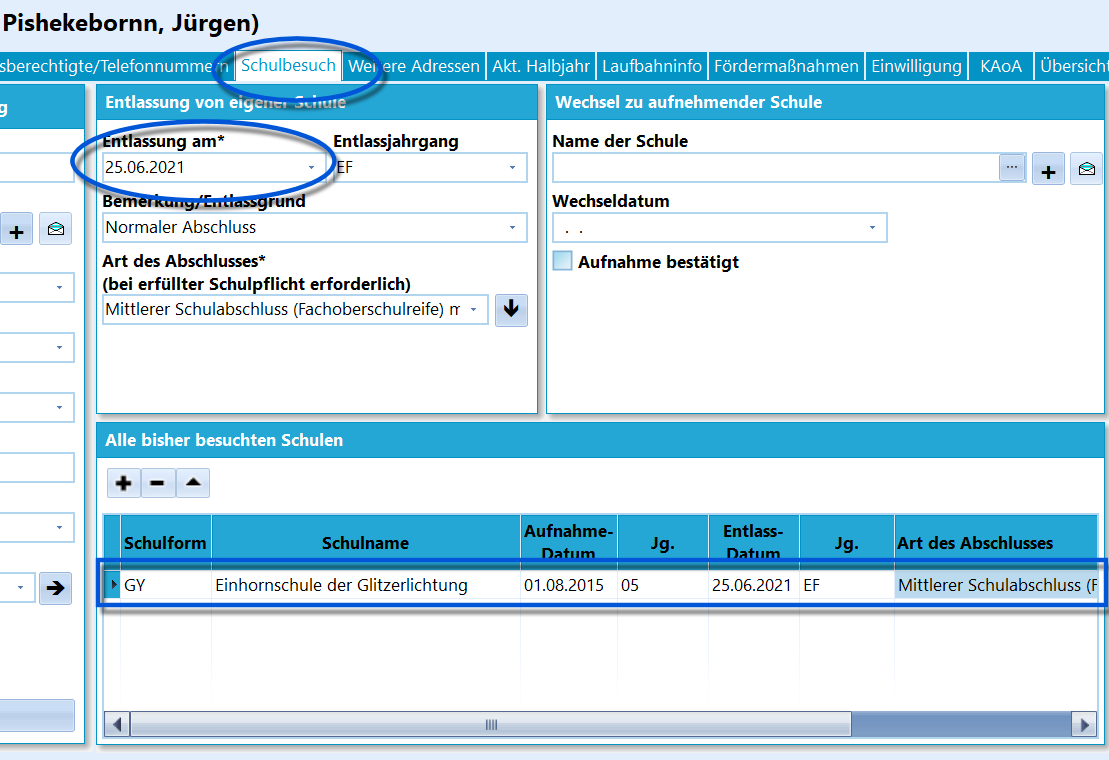Screen dimensions: 1109x760
Task: Select the cell Einhornschule der Glitzerlichtung
Action: [x=366, y=585]
